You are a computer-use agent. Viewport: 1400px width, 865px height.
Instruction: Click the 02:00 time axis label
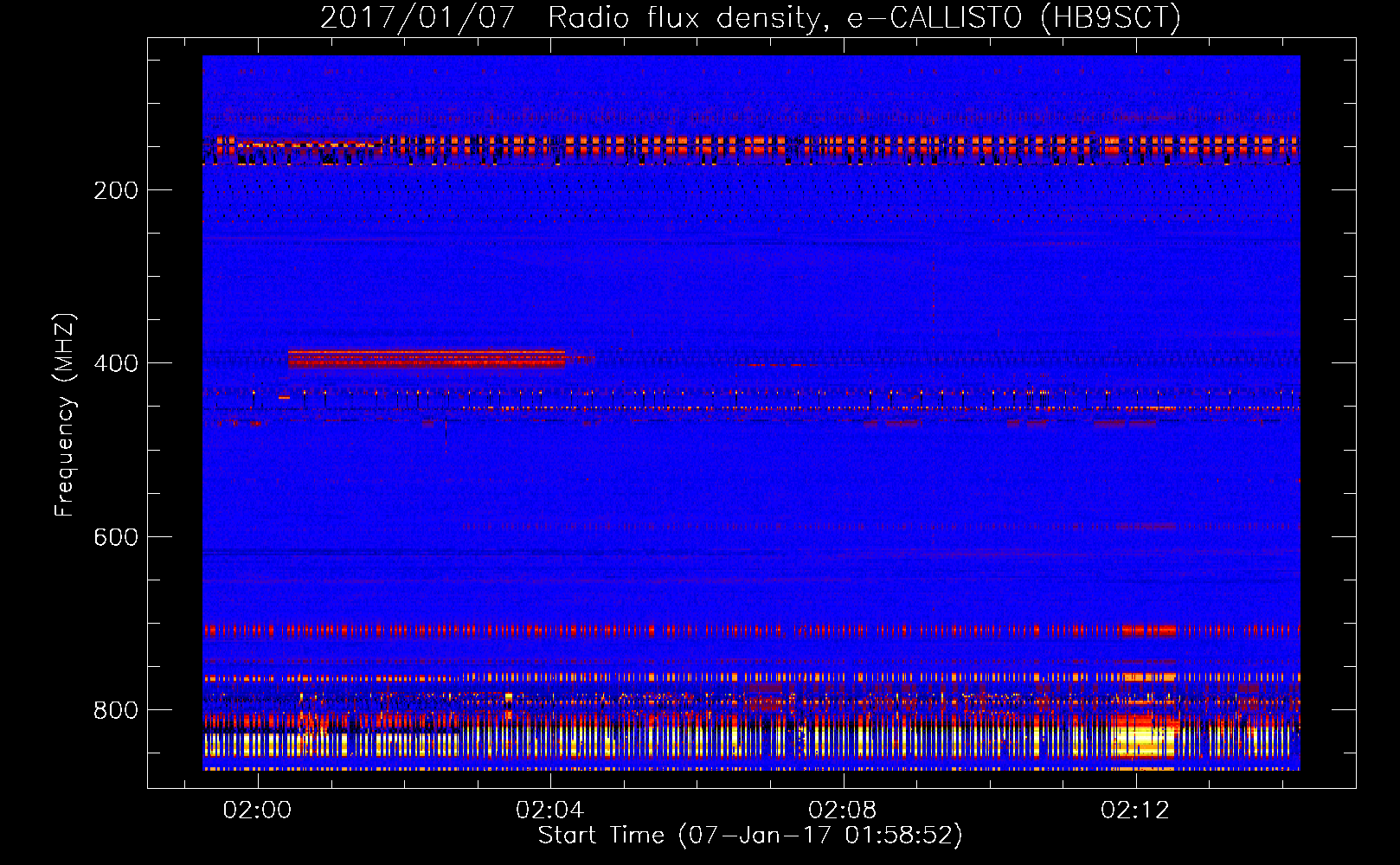tap(257, 810)
